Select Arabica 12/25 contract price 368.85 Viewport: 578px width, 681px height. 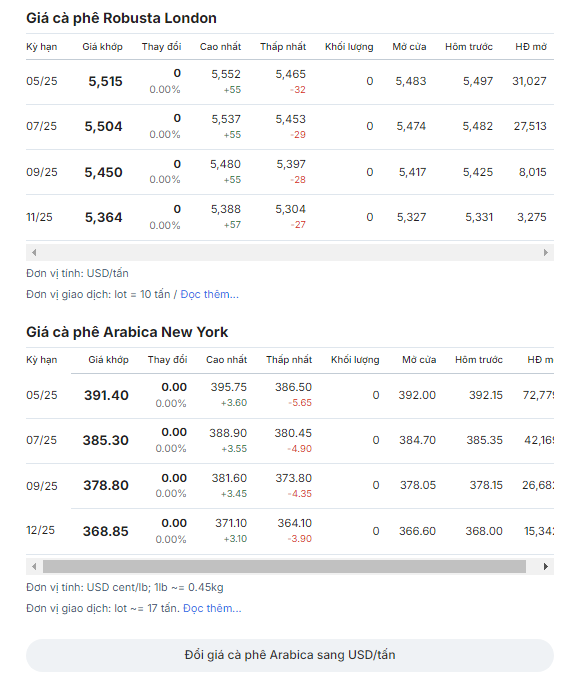click(x=106, y=531)
